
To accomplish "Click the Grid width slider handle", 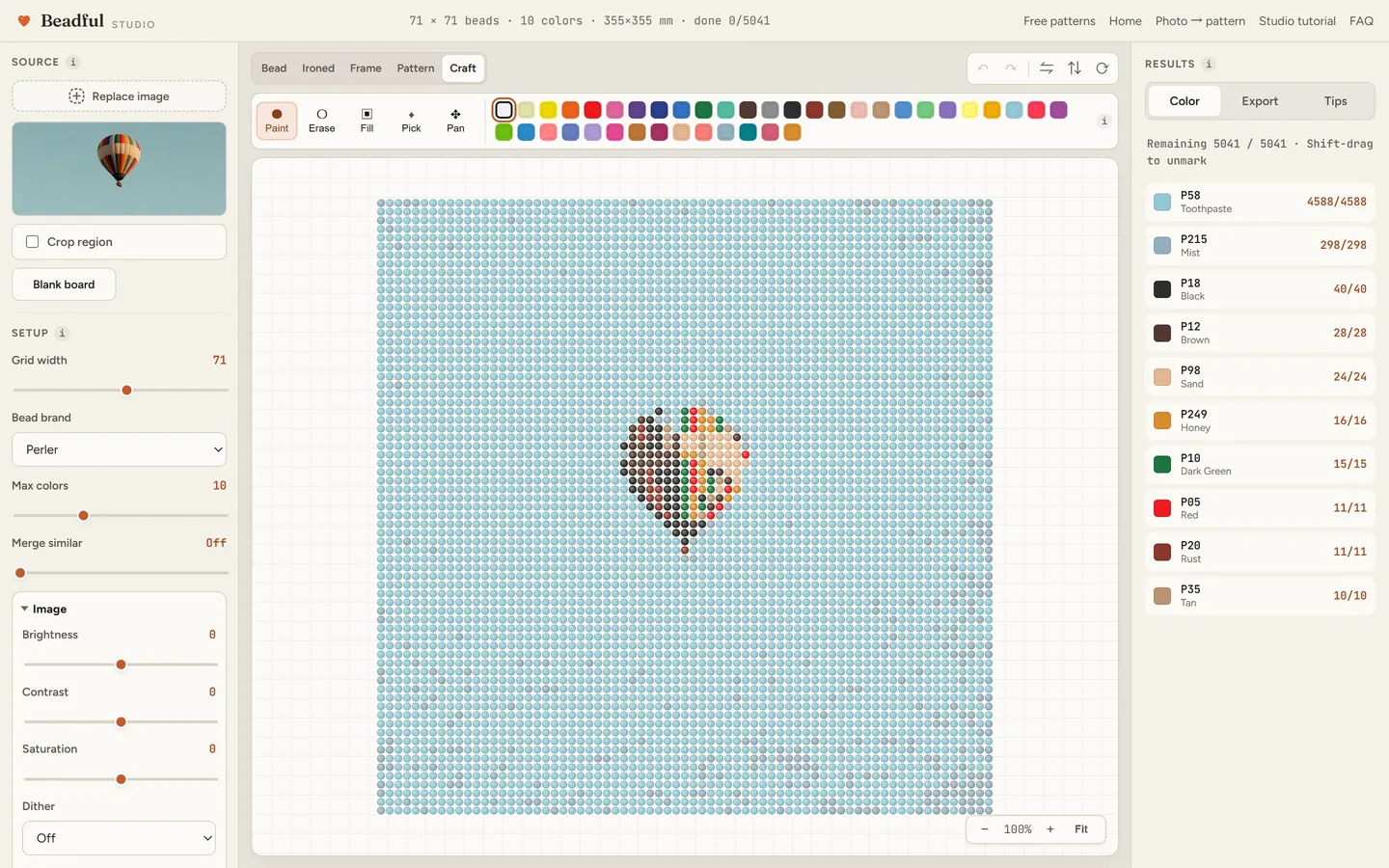I will click(126, 391).
